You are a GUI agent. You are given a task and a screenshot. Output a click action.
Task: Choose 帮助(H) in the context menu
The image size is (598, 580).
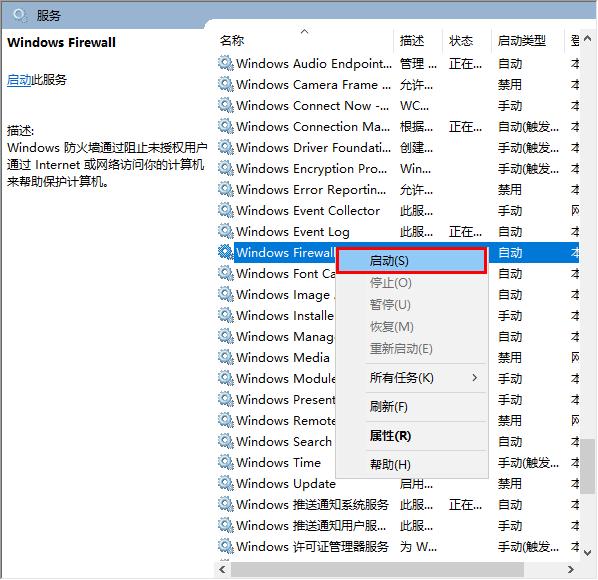pyautogui.click(x=412, y=464)
